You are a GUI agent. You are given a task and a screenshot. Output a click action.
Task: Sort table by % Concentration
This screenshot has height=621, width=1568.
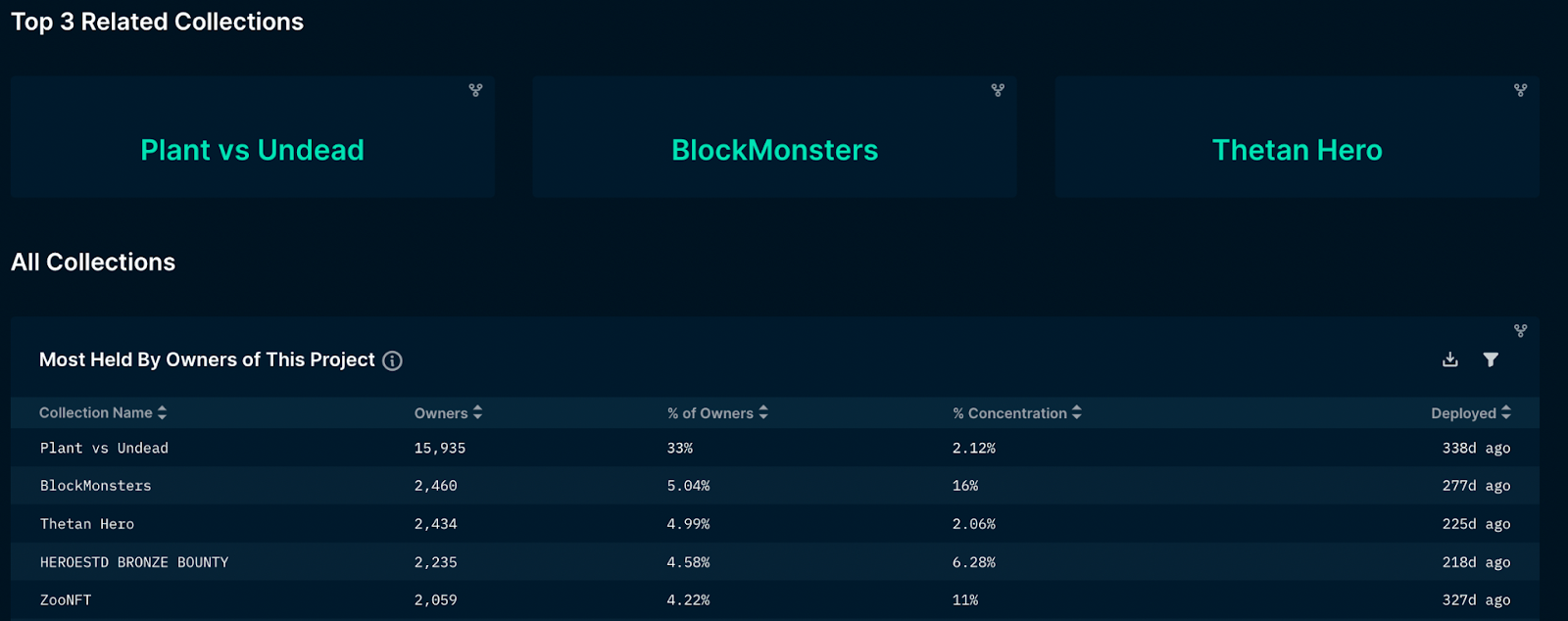pyautogui.click(x=1017, y=412)
